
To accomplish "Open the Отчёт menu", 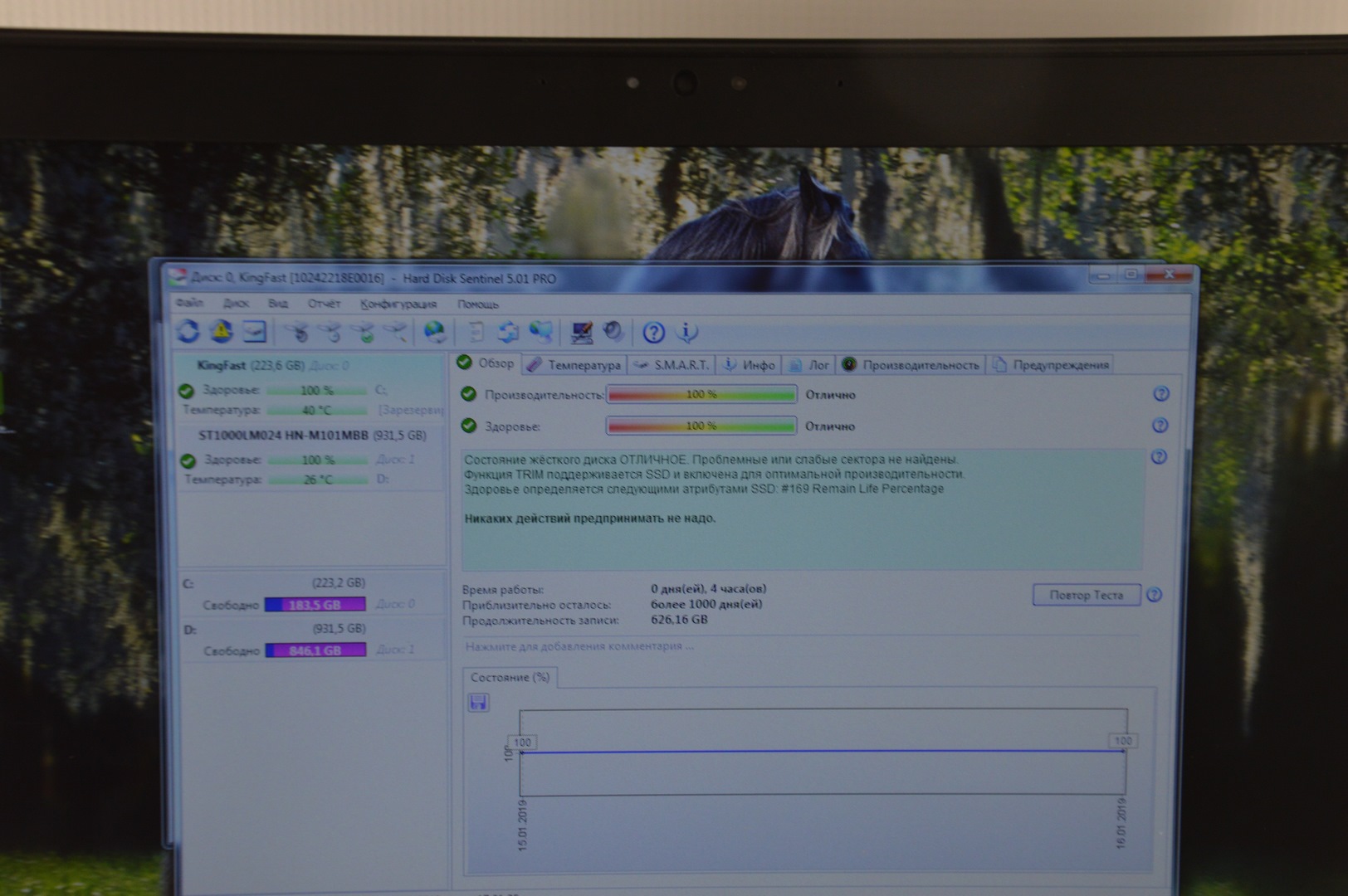I will click(324, 304).
